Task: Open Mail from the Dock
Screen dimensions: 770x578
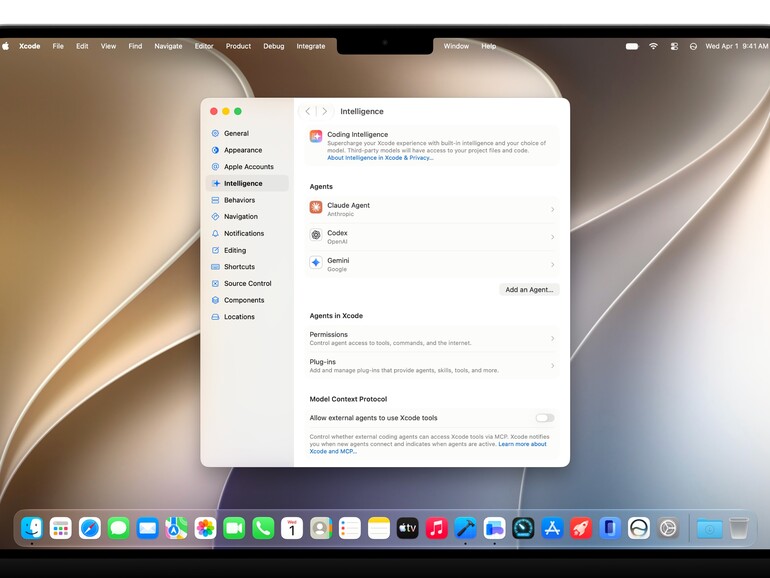Action: tap(147, 528)
